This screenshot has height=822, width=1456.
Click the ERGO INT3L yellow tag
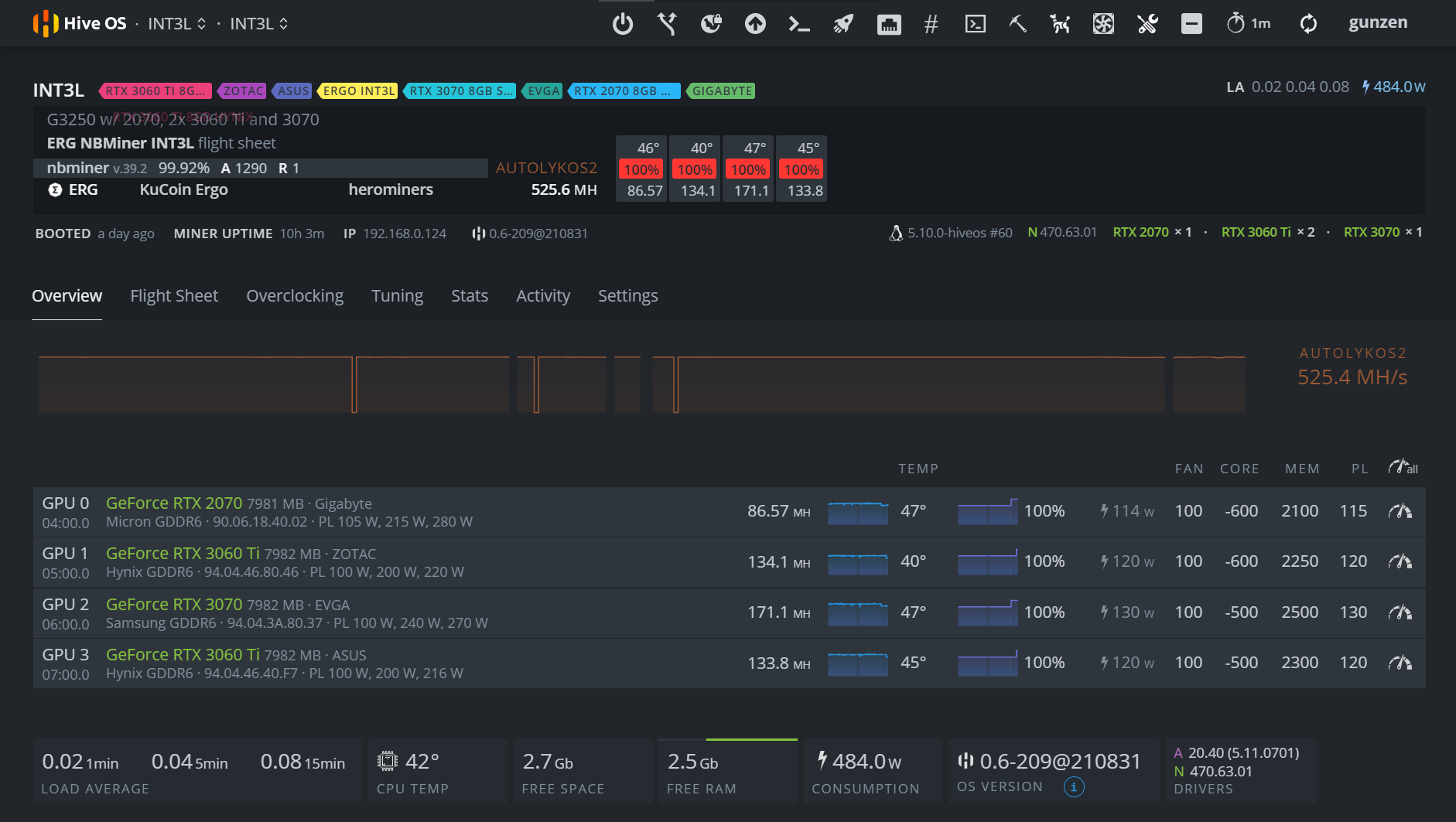click(x=358, y=91)
